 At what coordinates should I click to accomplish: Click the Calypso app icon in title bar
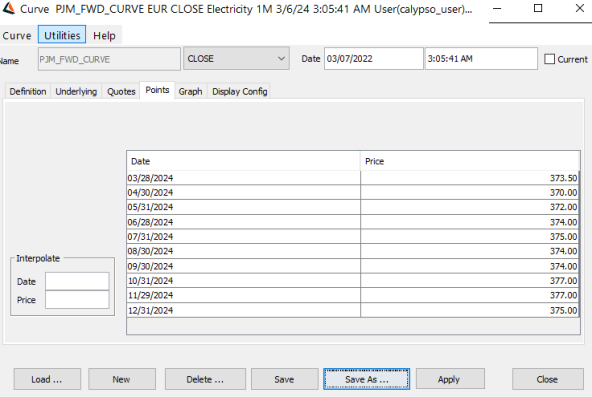(8, 8)
